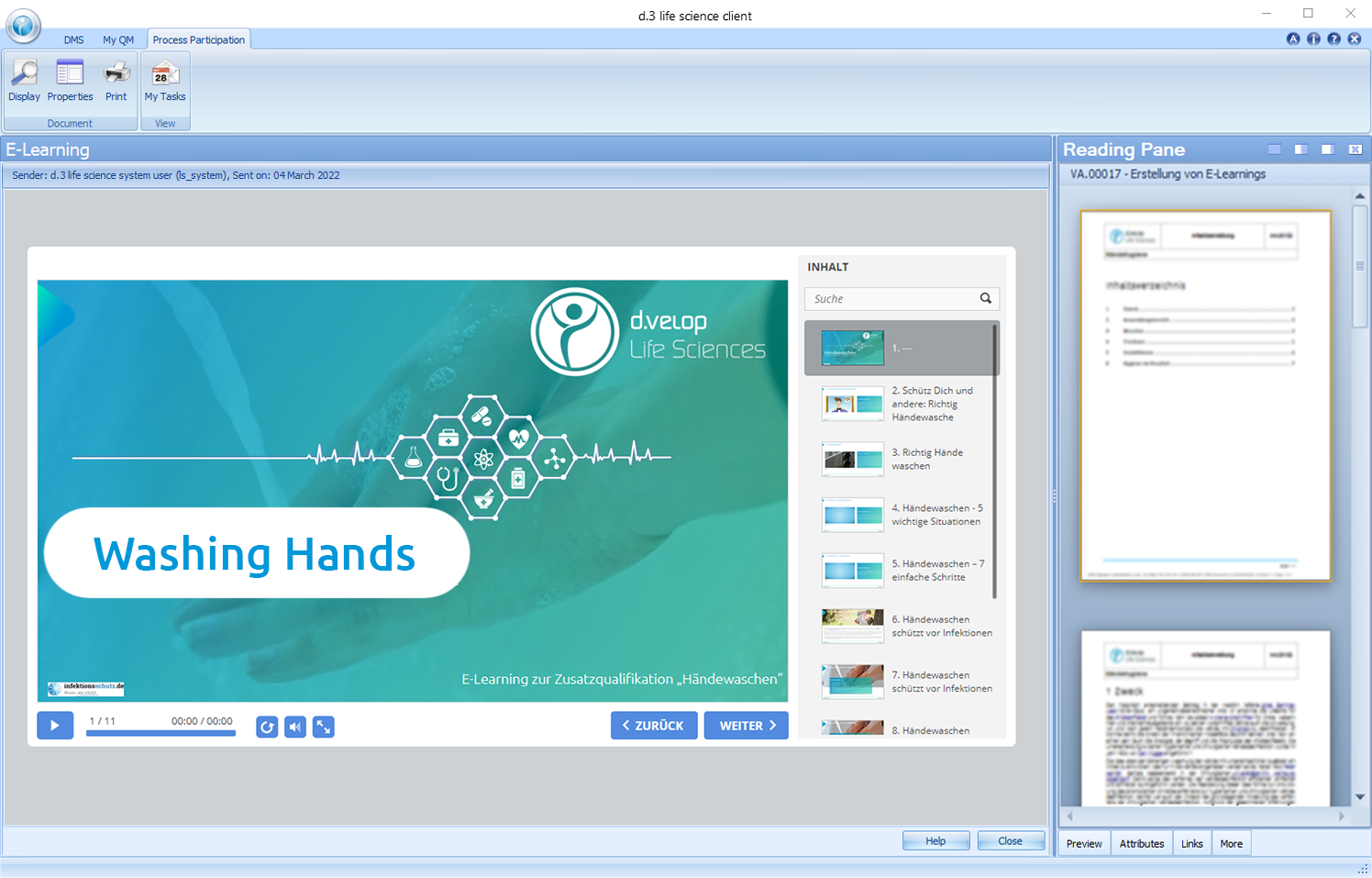Click the round blue X icon below the title bar
The height and width of the screenshot is (878, 1372).
[1354, 39]
